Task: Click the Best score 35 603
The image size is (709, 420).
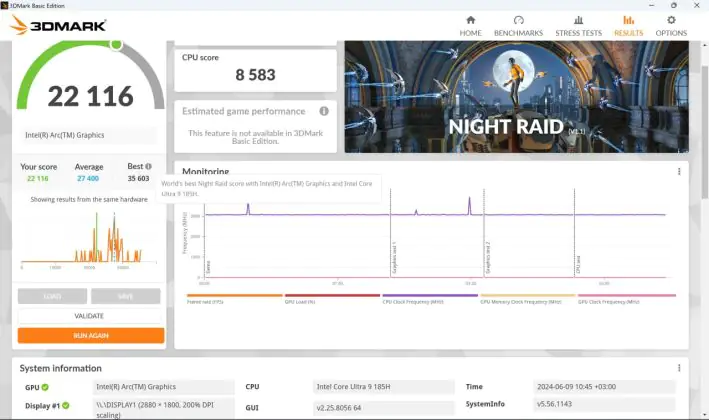Action: point(138,178)
